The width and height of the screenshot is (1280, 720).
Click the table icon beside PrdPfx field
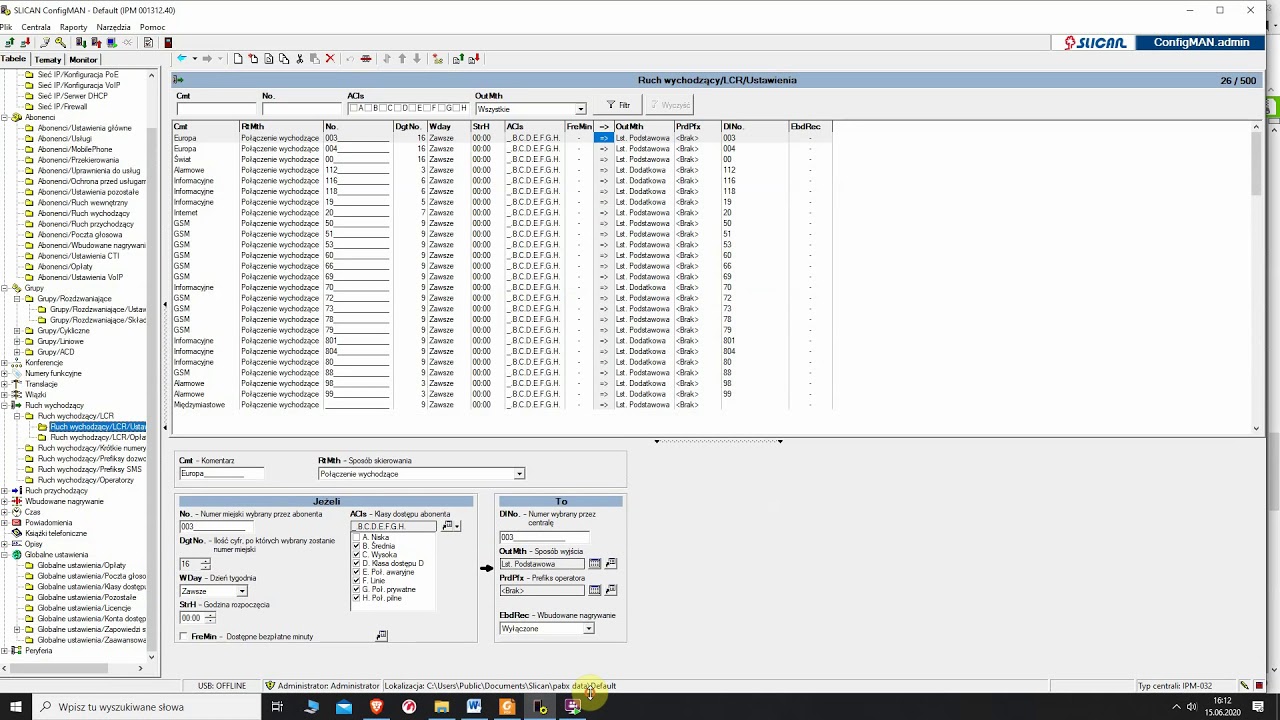pyautogui.click(x=595, y=590)
